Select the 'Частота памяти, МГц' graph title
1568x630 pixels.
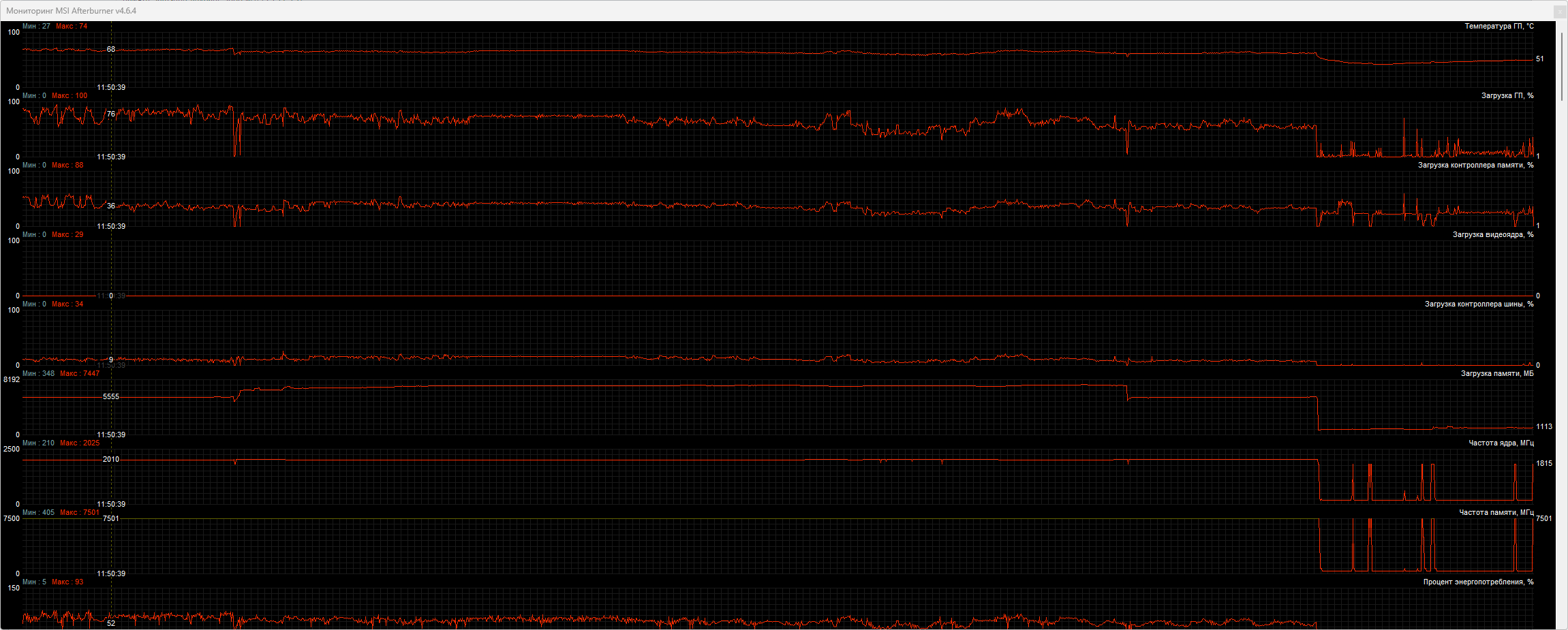1496,513
